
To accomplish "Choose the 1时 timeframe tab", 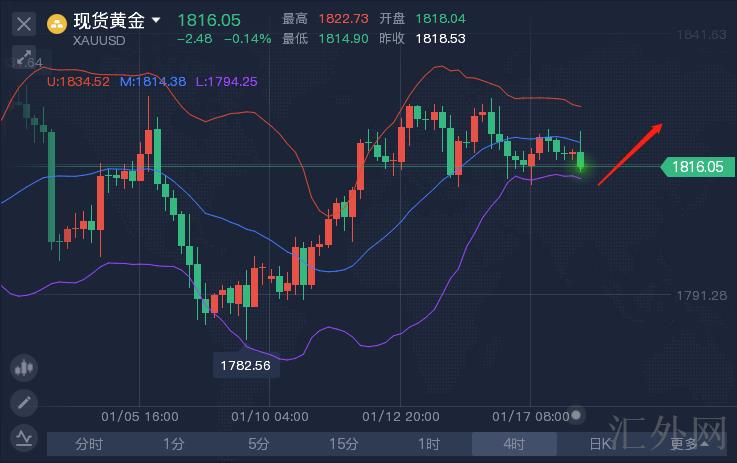I will [428, 444].
